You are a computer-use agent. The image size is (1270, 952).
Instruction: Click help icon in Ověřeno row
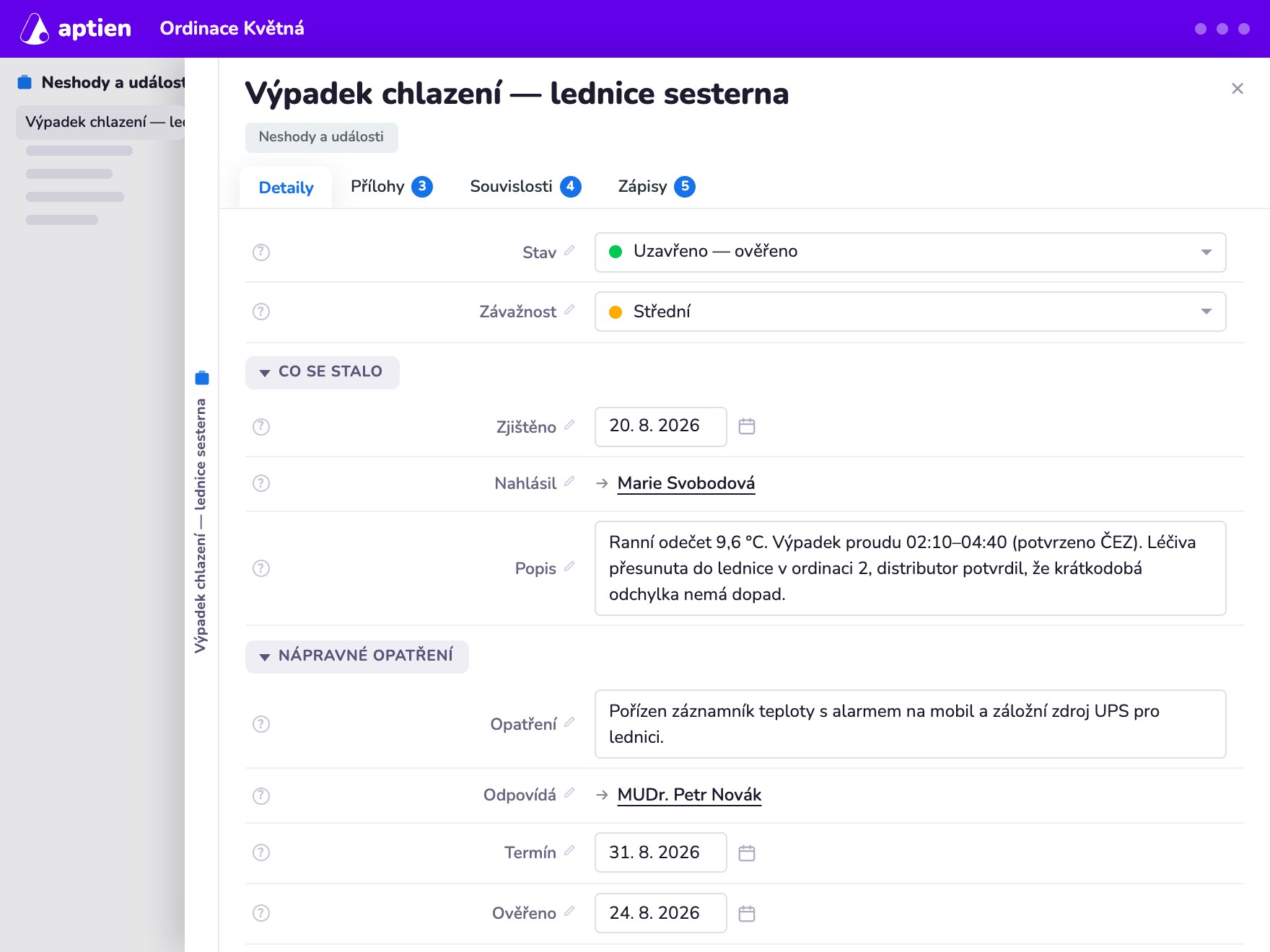261,913
